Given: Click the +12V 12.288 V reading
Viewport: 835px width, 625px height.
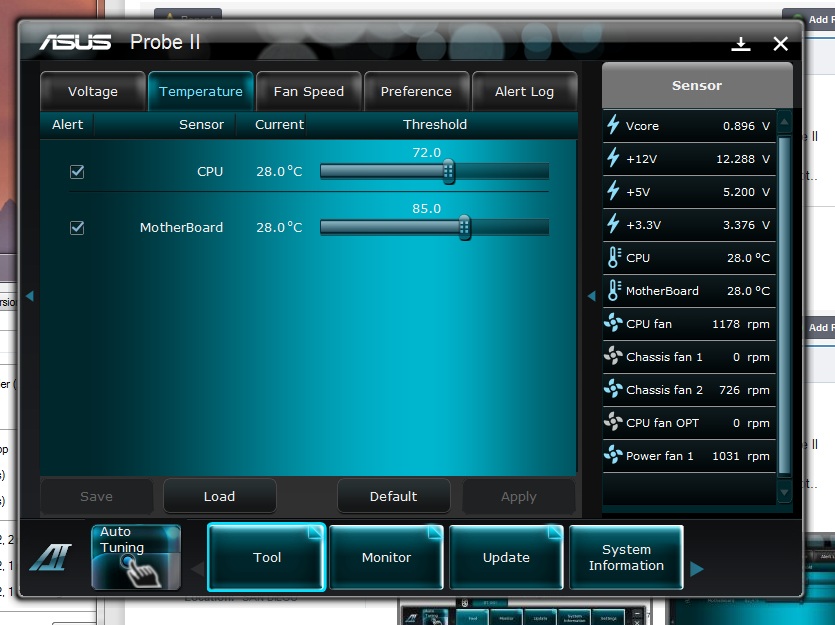Looking at the screenshot, I should click(x=743, y=159).
